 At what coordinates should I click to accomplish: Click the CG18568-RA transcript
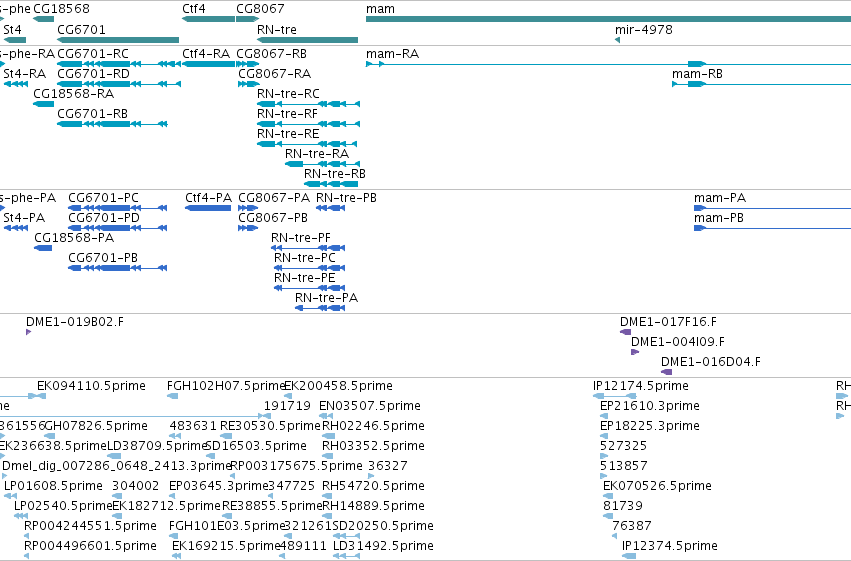(x=43, y=104)
